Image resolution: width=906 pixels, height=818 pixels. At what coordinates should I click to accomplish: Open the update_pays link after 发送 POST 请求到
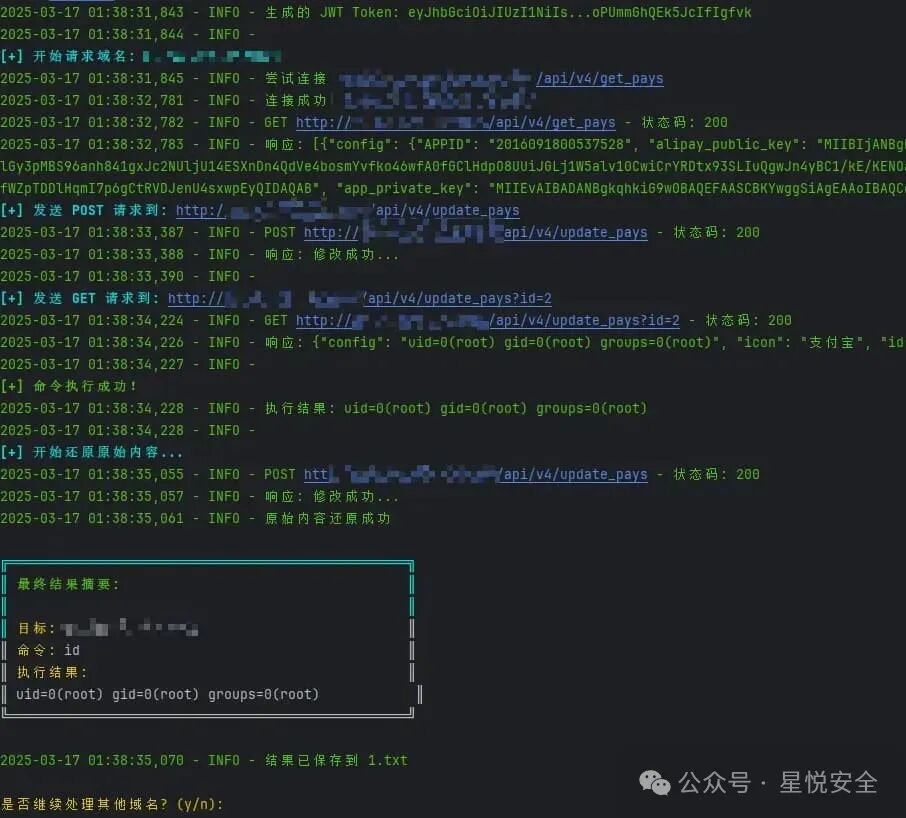(347, 210)
